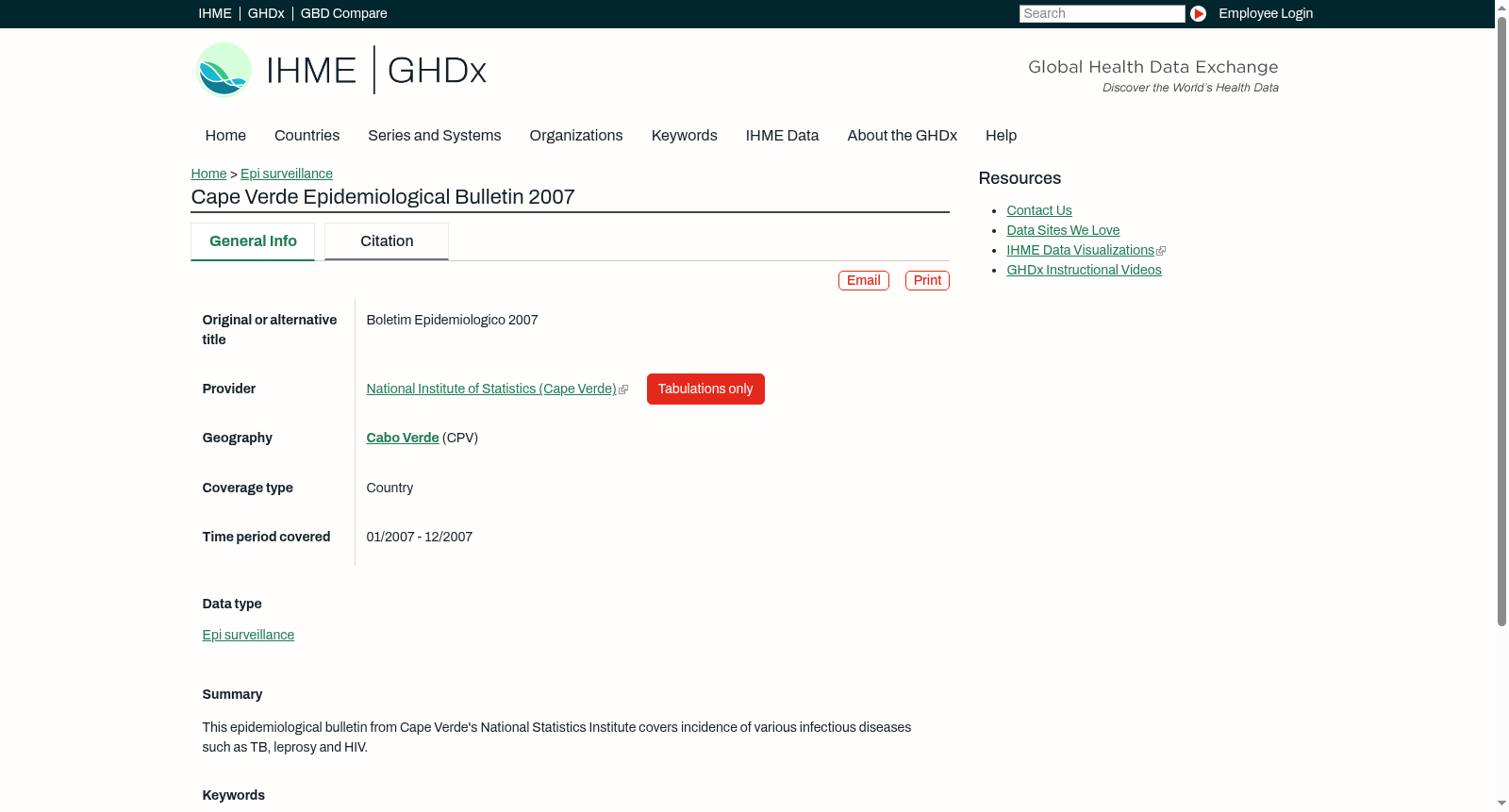The width and height of the screenshot is (1509, 812).
Task: Click external link icon beside IHME Data Visualizations
Action: [x=1161, y=251]
